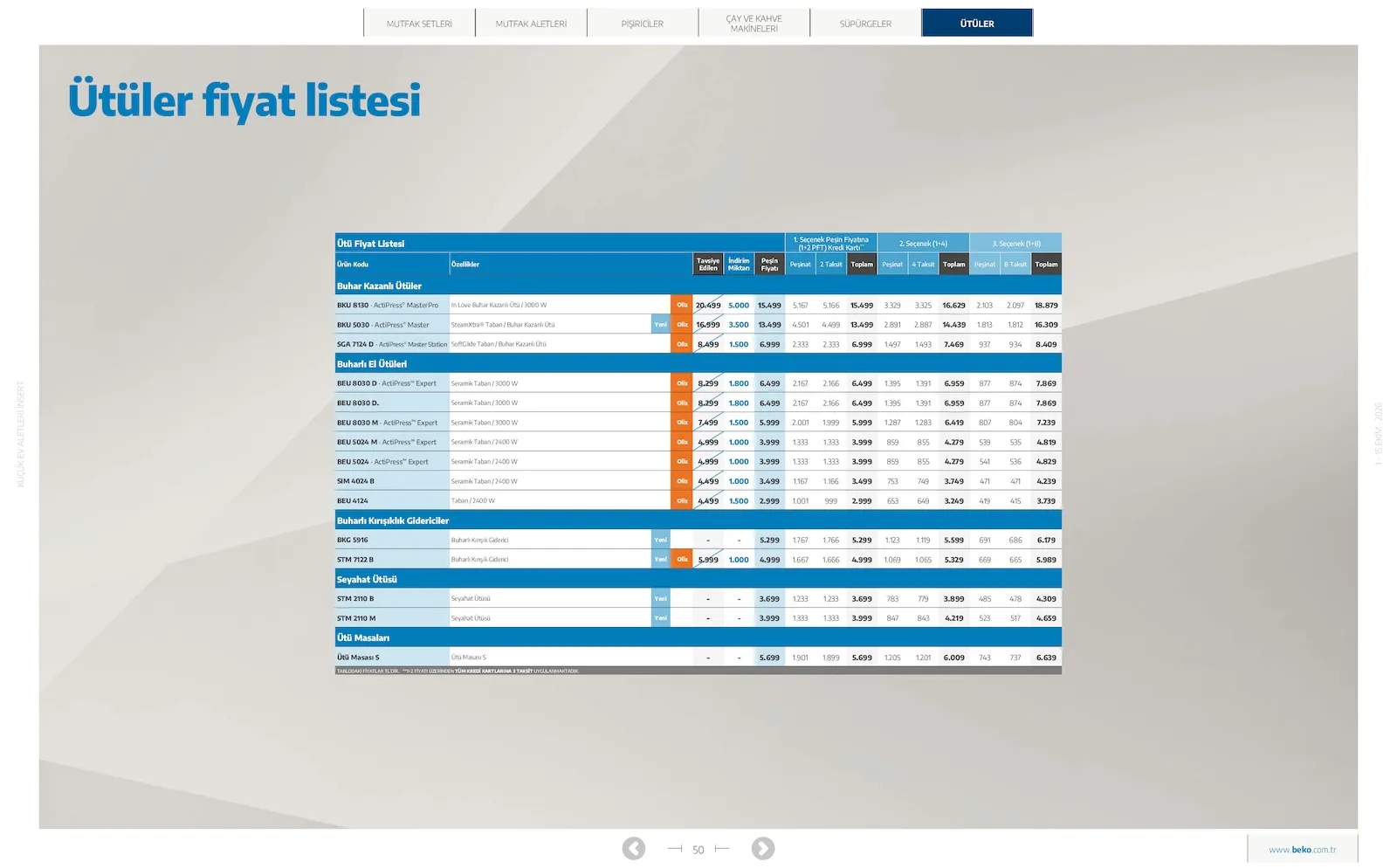1397x868 pixels.
Task: Select SGA 7124 D product row
Action: click(698, 344)
